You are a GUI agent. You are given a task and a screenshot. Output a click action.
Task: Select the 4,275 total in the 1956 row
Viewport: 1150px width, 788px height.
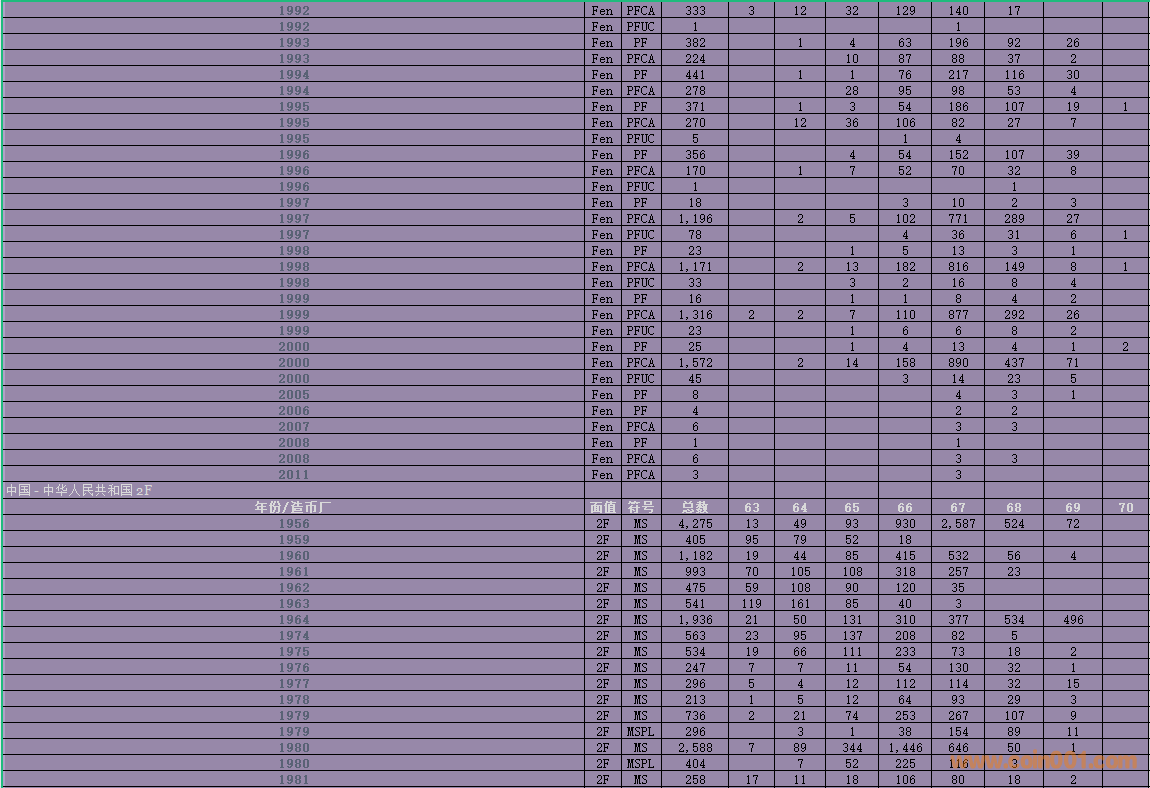tap(695, 523)
